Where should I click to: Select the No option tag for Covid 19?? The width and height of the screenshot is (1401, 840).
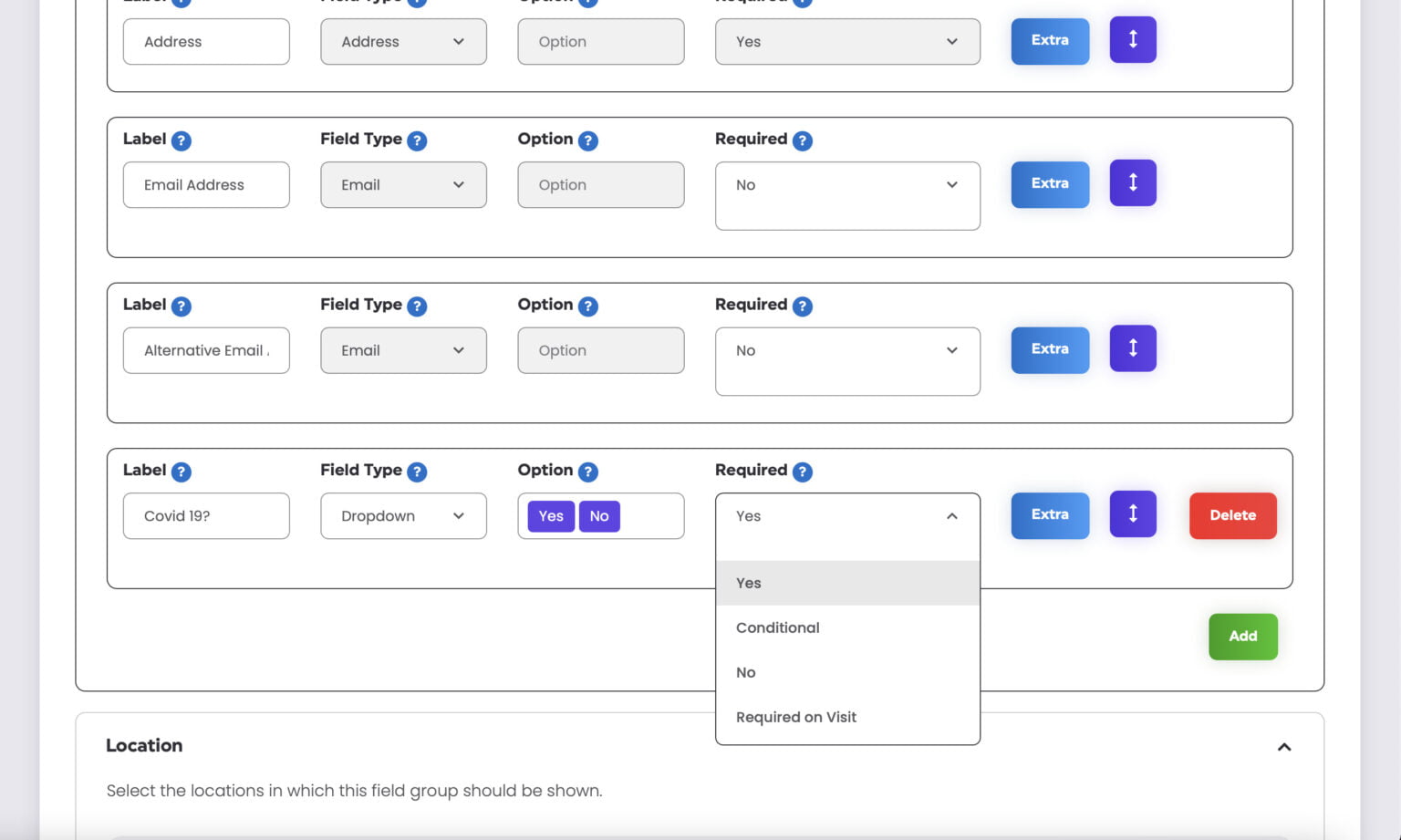(599, 516)
